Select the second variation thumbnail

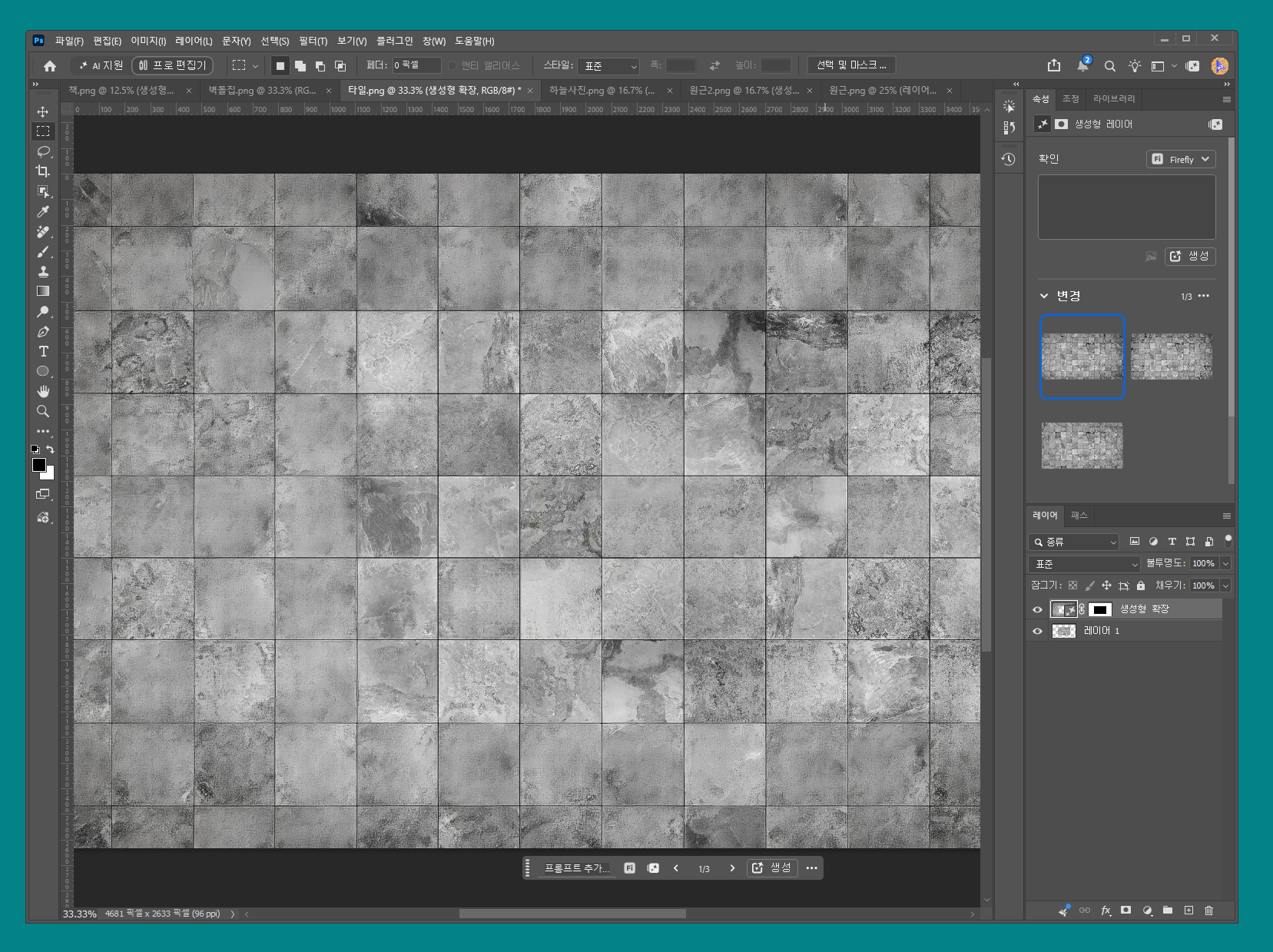tap(1171, 357)
